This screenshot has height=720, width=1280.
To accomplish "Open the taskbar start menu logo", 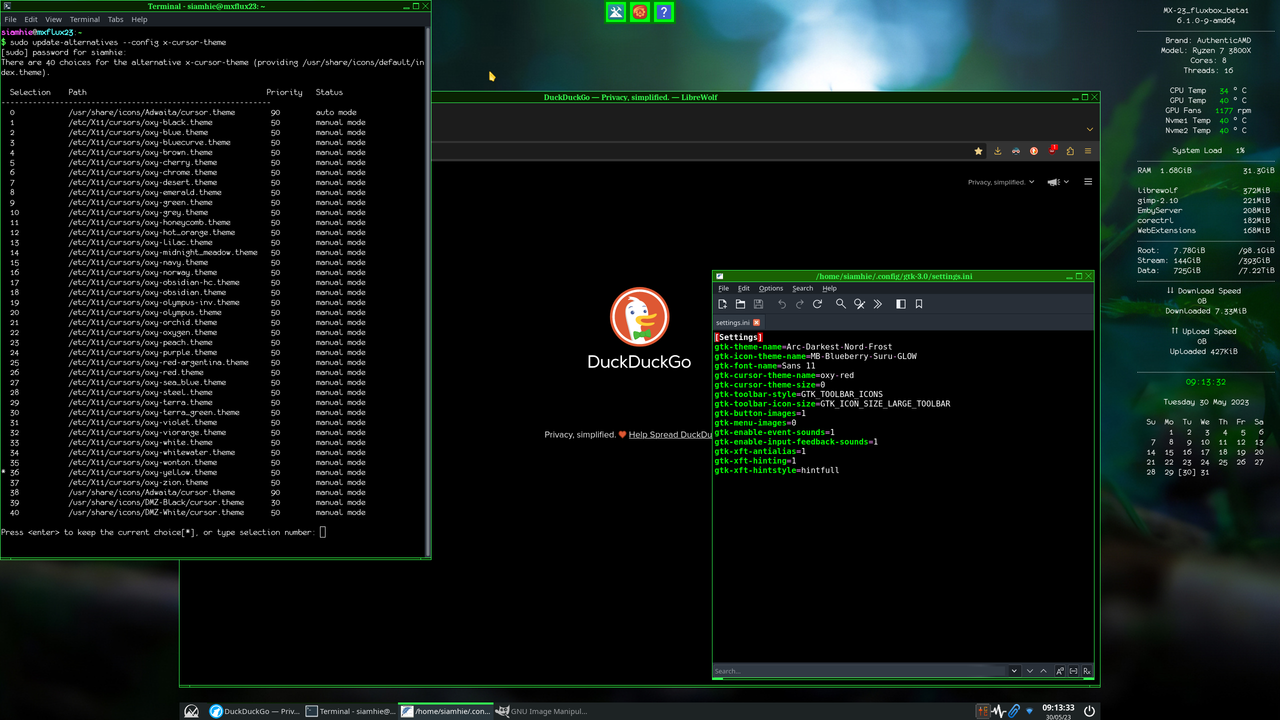I will pos(191,711).
